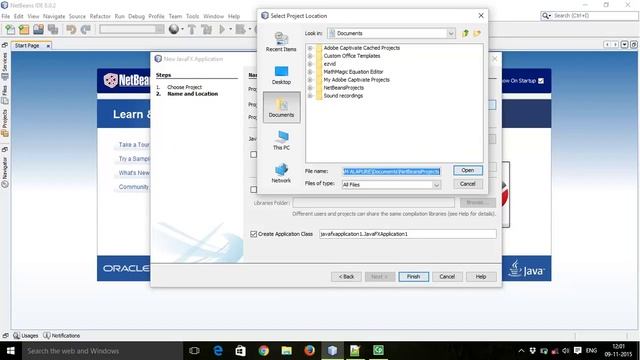Click the Build Project hammer icon
Image resolution: width=640 pixels, height=360 pixels.
click(192, 29)
